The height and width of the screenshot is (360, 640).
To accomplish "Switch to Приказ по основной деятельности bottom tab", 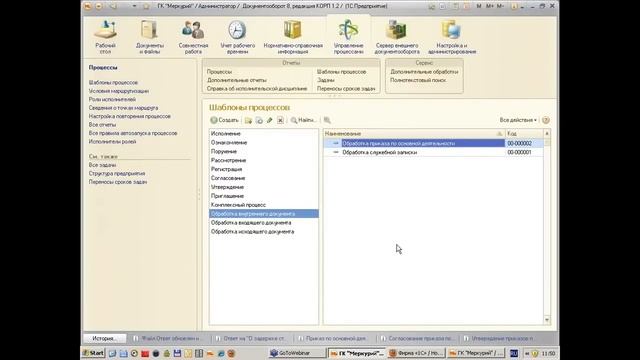I will pos(333,338).
